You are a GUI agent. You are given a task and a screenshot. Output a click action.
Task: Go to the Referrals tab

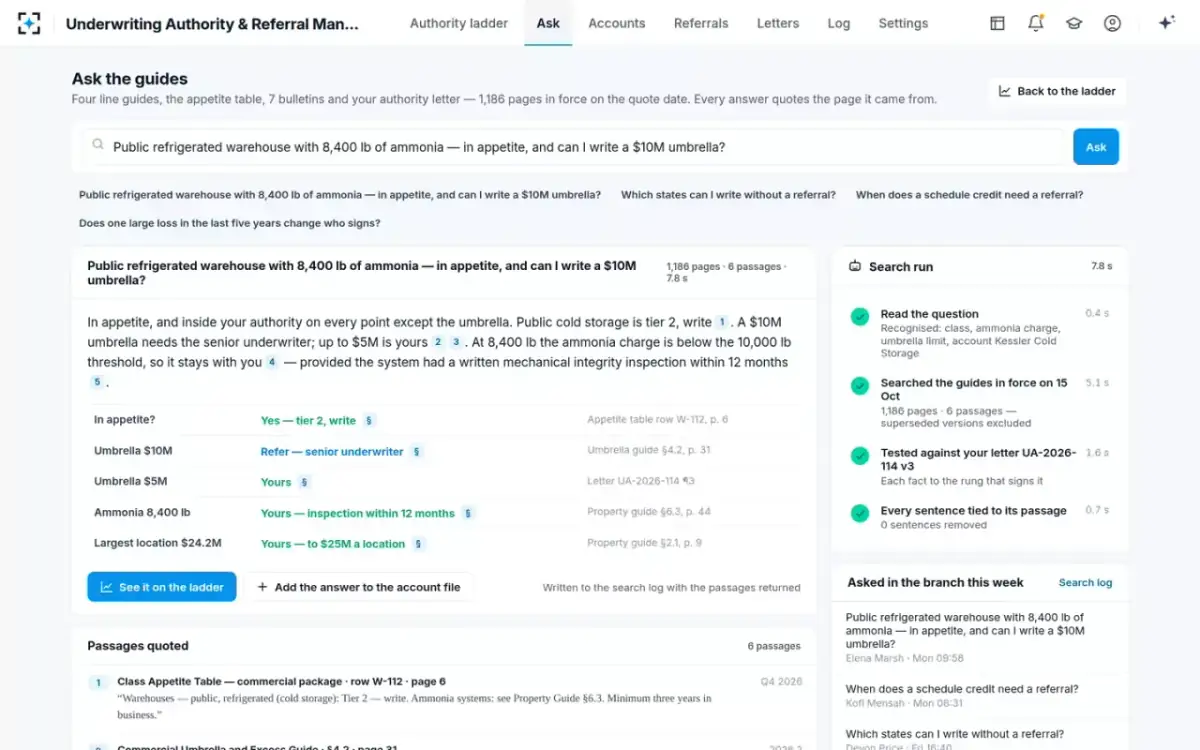click(701, 23)
